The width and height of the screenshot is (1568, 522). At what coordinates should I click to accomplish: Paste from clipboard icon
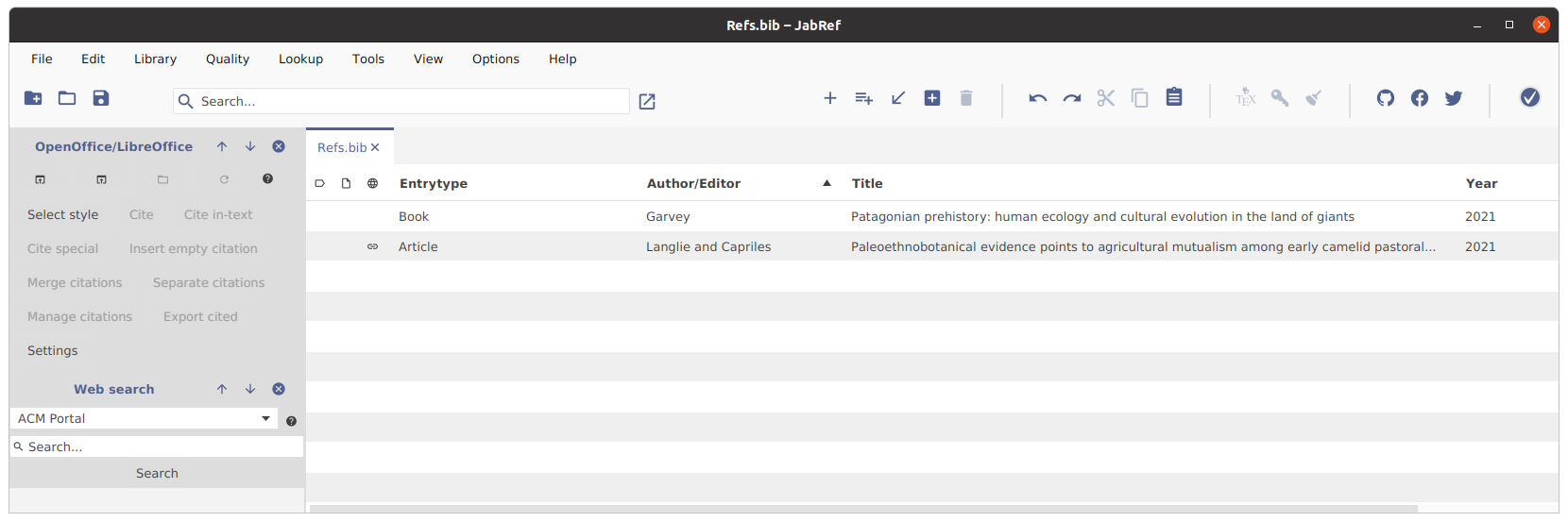[1174, 97]
